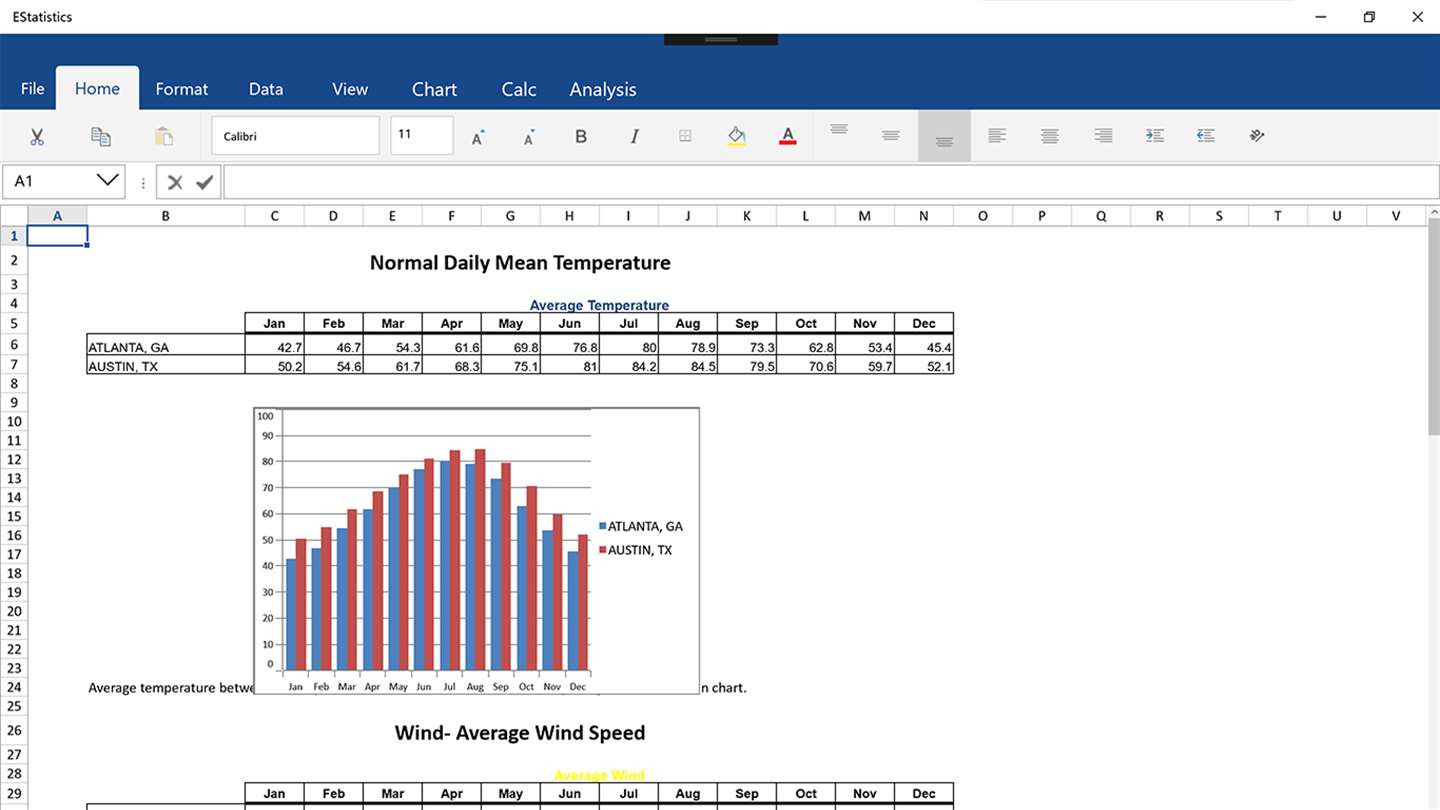The height and width of the screenshot is (810, 1440).
Task: Open the cell borders icon
Action: pos(685,136)
